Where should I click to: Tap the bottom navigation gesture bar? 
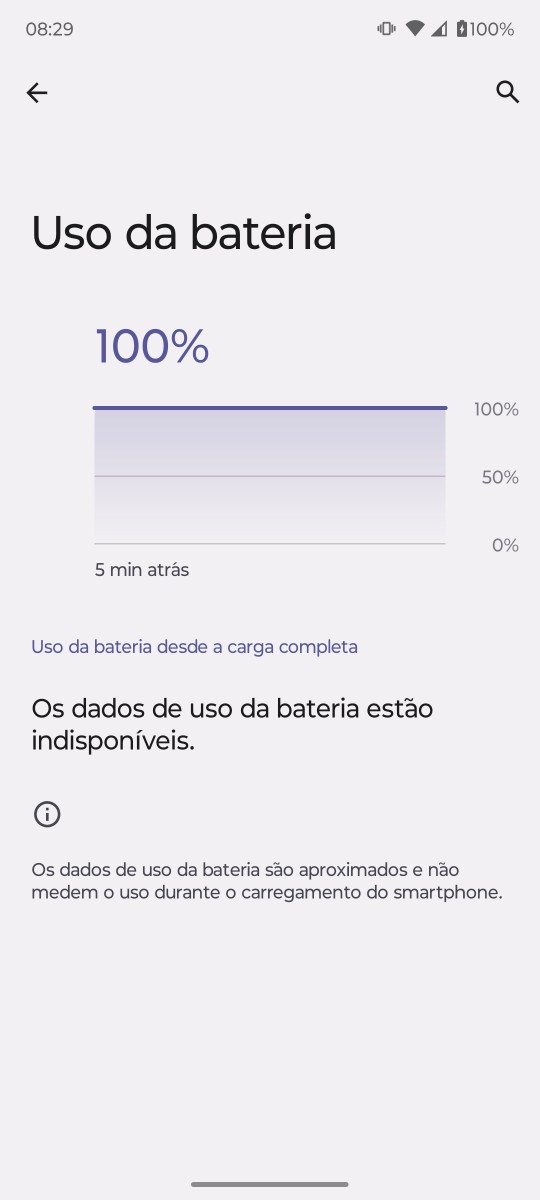(270, 1184)
